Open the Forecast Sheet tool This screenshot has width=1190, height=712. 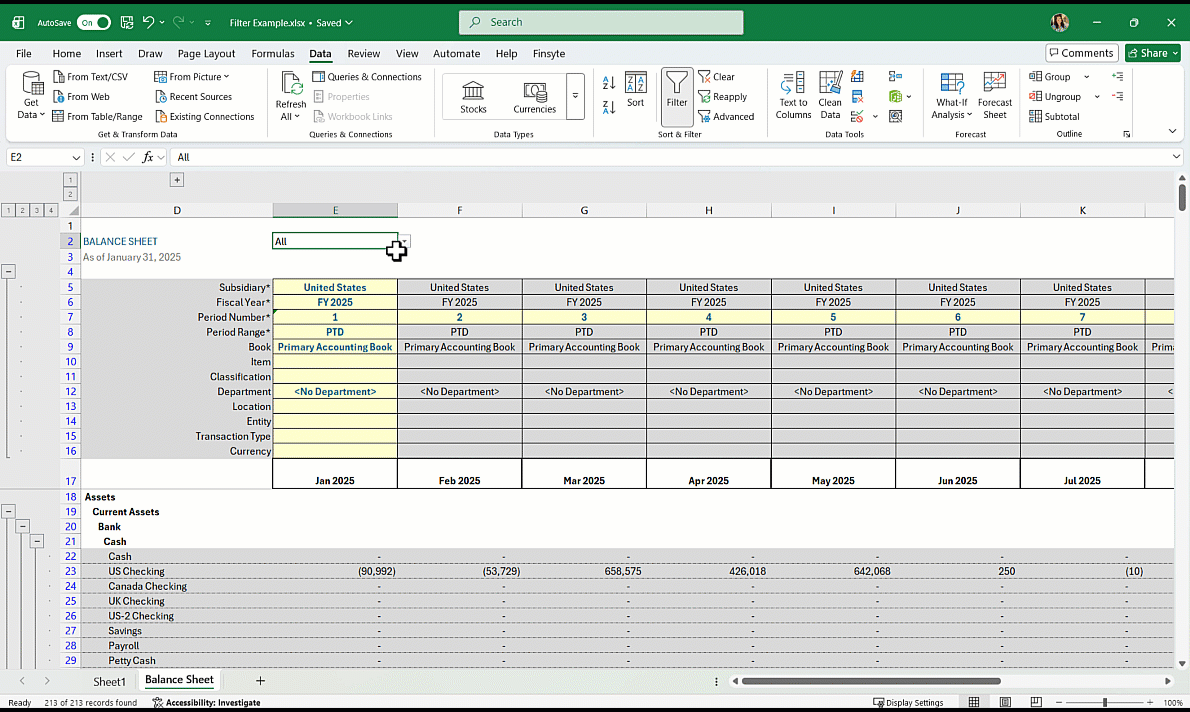click(994, 95)
